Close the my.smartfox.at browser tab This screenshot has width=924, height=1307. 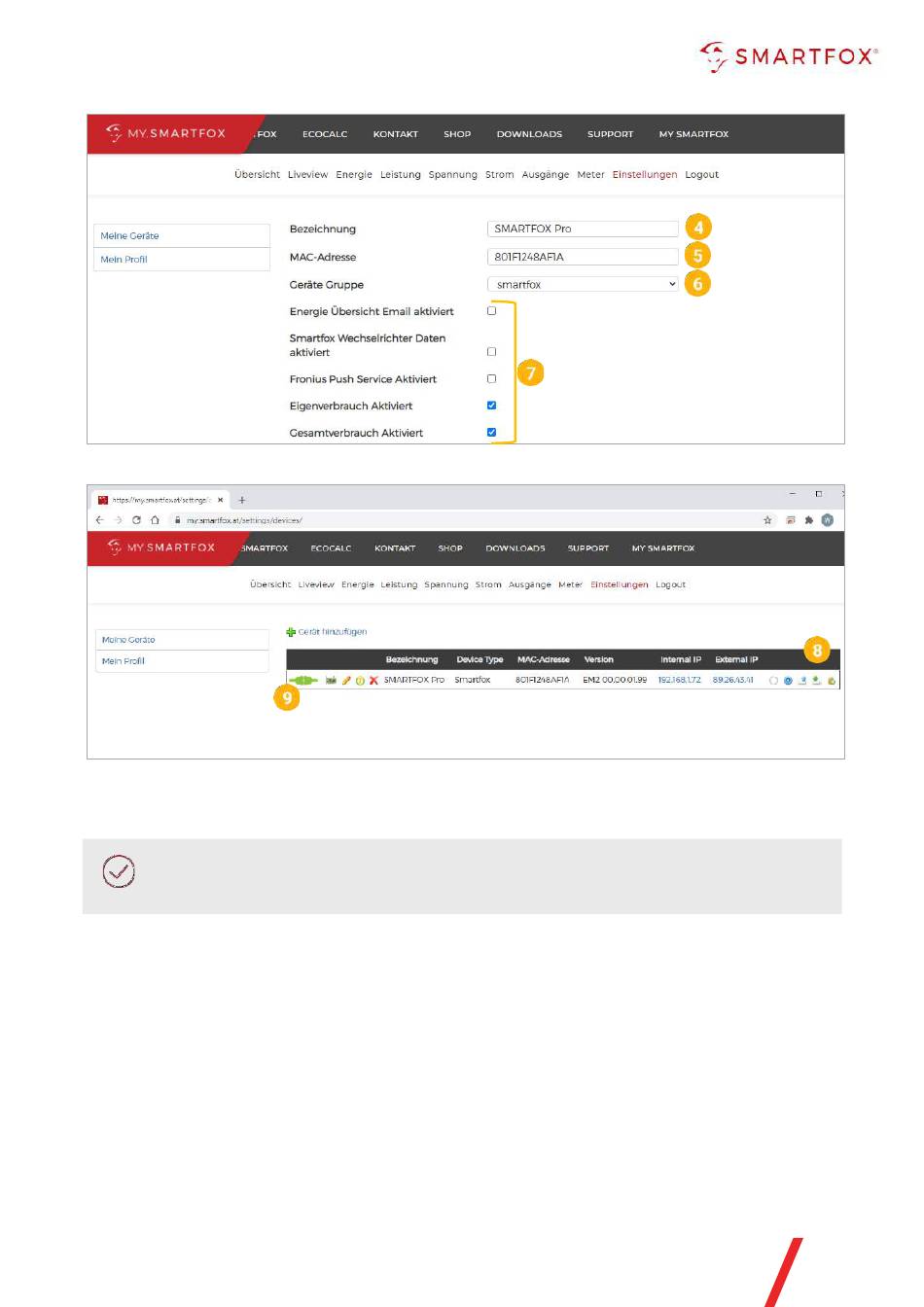click(x=221, y=500)
